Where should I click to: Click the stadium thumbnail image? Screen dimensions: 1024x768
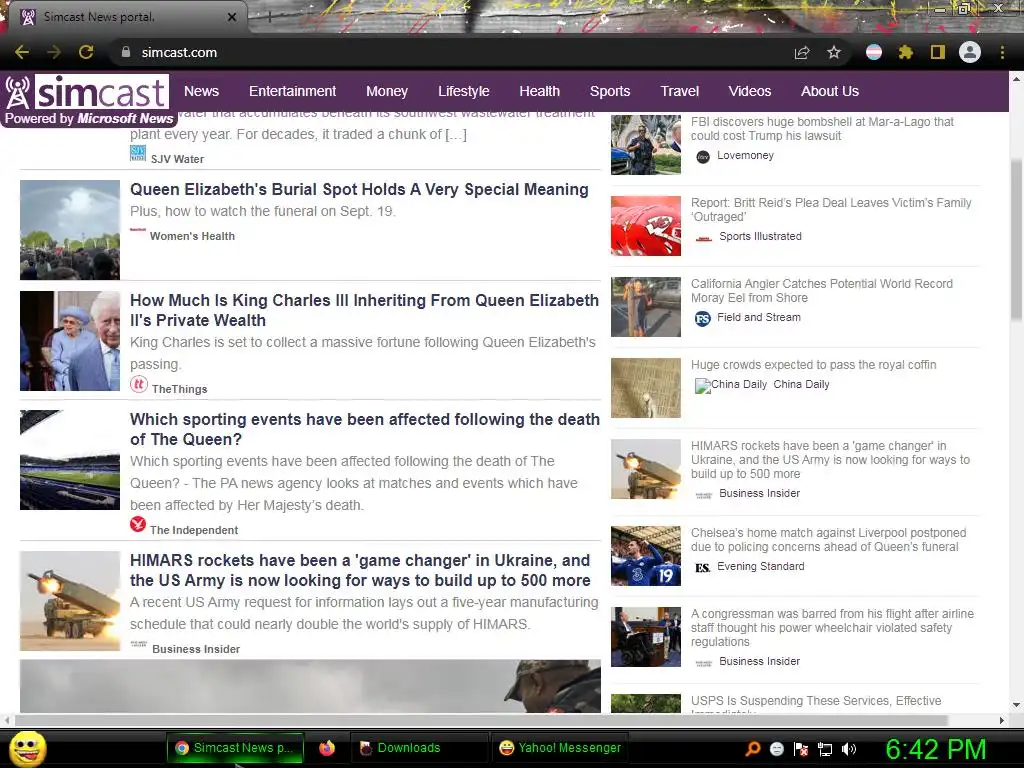tap(70, 460)
